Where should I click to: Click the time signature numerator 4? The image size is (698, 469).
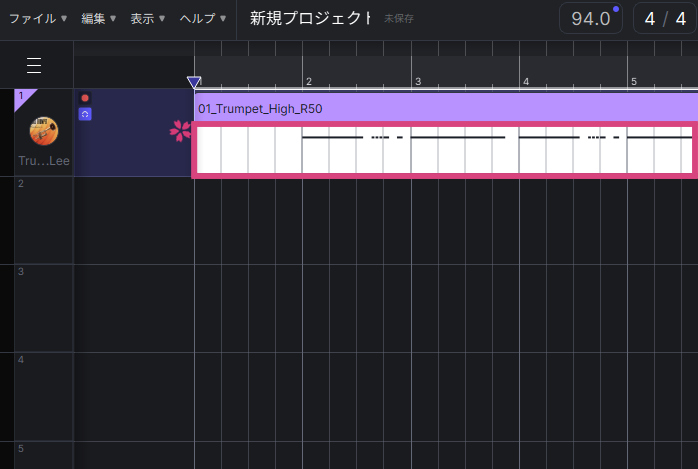click(650, 19)
